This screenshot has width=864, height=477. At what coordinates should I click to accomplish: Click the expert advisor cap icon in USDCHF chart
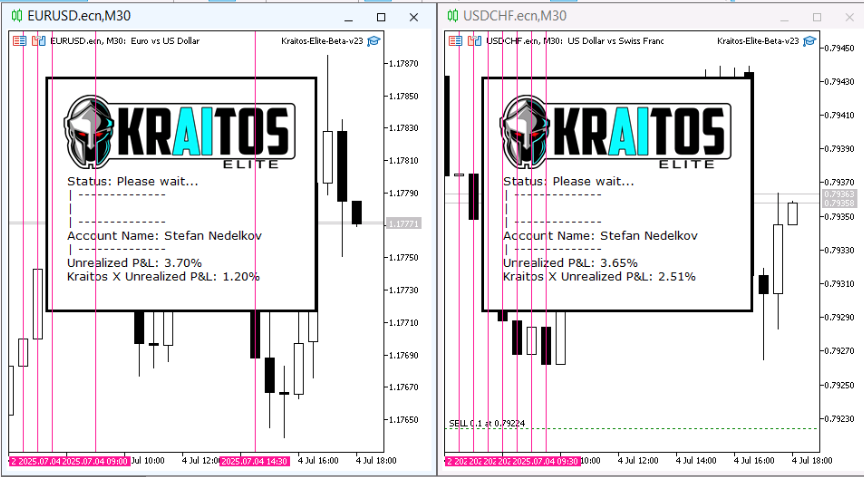809,41
